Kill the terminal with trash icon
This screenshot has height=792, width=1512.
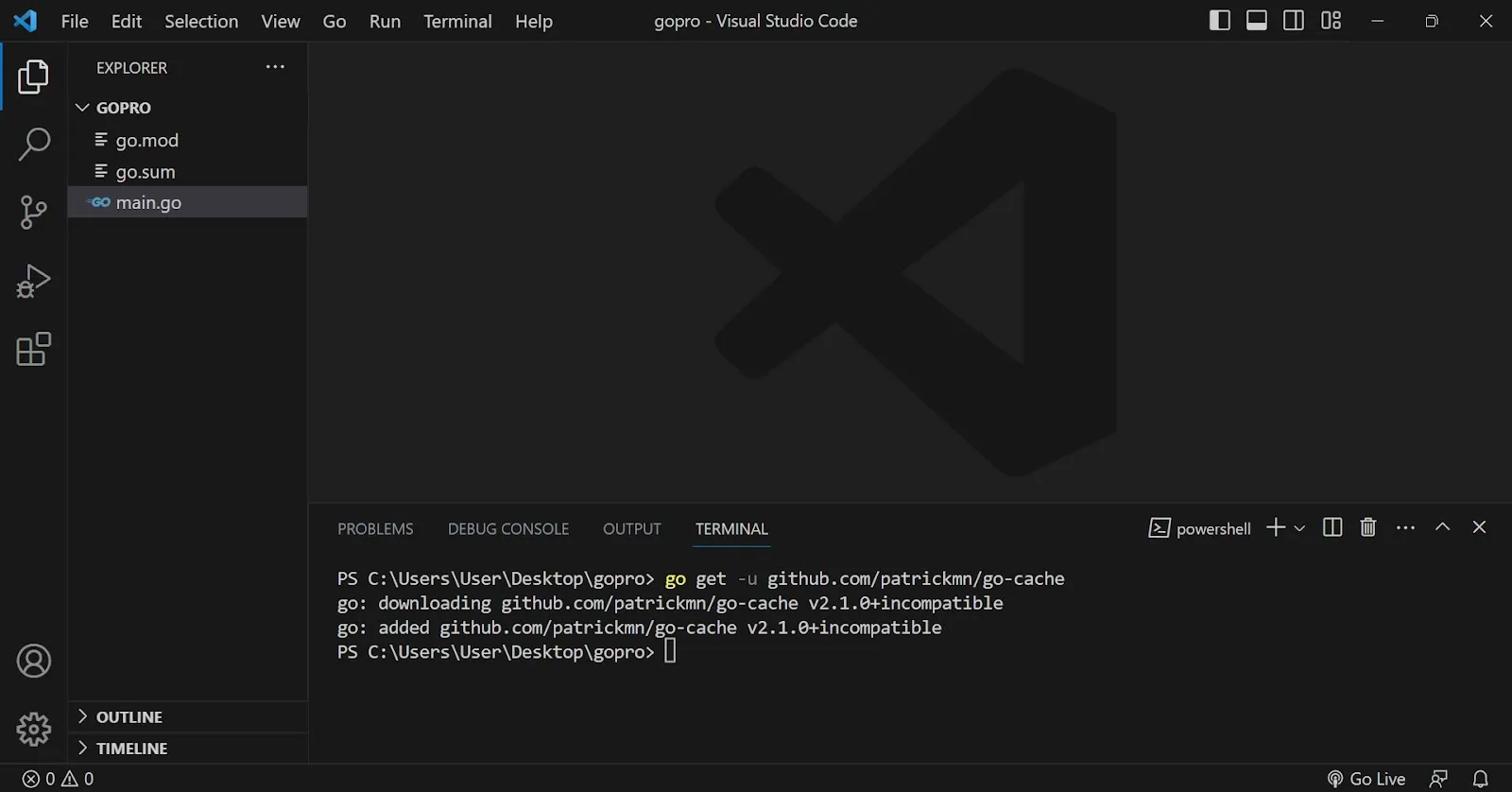click(1367, 527)
